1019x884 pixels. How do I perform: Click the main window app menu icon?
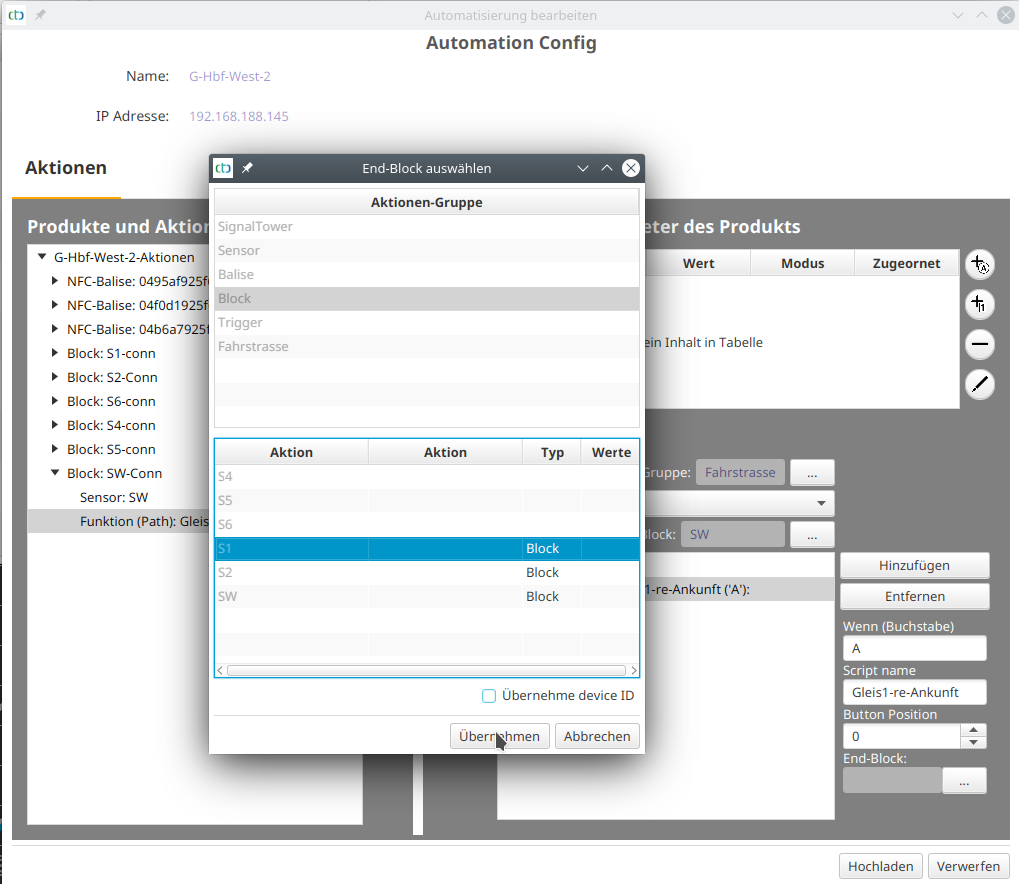click(16, 15)
